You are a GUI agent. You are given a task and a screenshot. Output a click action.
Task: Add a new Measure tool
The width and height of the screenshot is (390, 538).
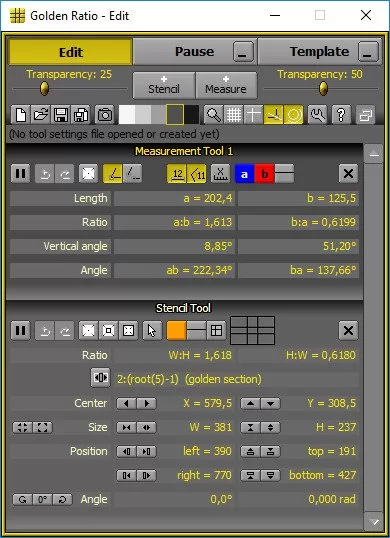226,85
